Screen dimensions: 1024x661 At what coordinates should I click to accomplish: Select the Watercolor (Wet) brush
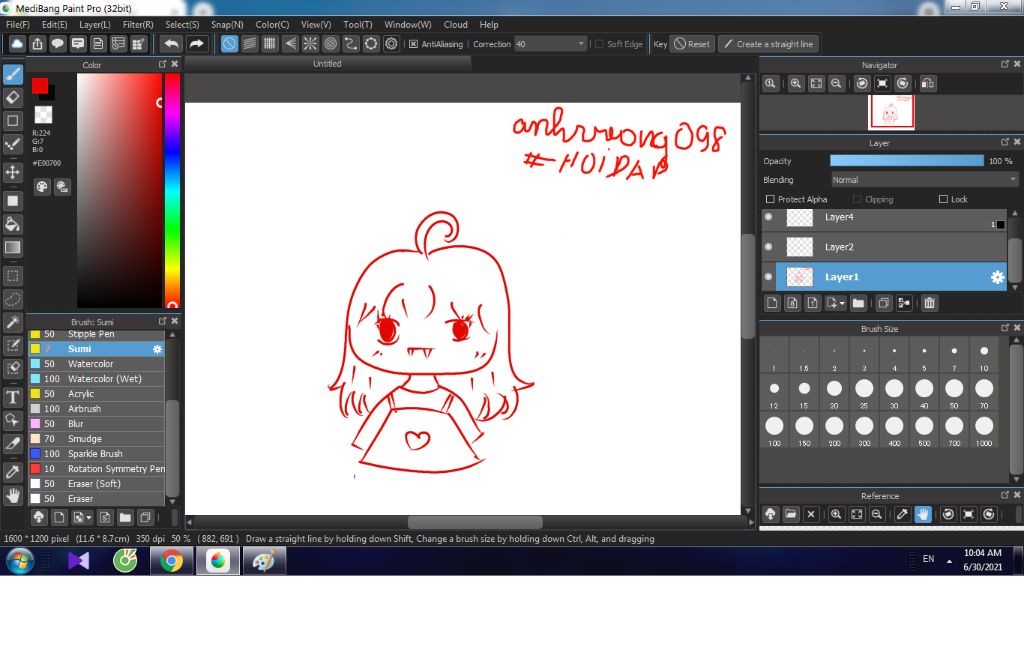(97, 379)
